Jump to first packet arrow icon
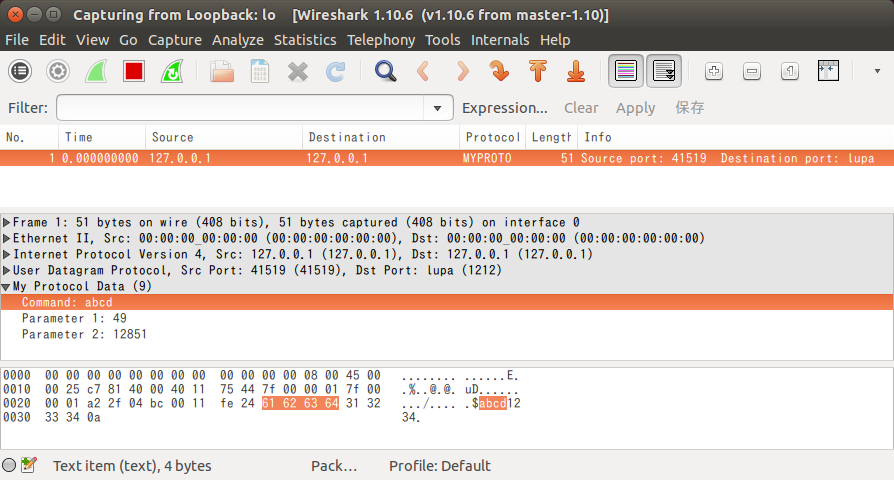The height and width of the screenshot is (480, 894). point(538,71)
